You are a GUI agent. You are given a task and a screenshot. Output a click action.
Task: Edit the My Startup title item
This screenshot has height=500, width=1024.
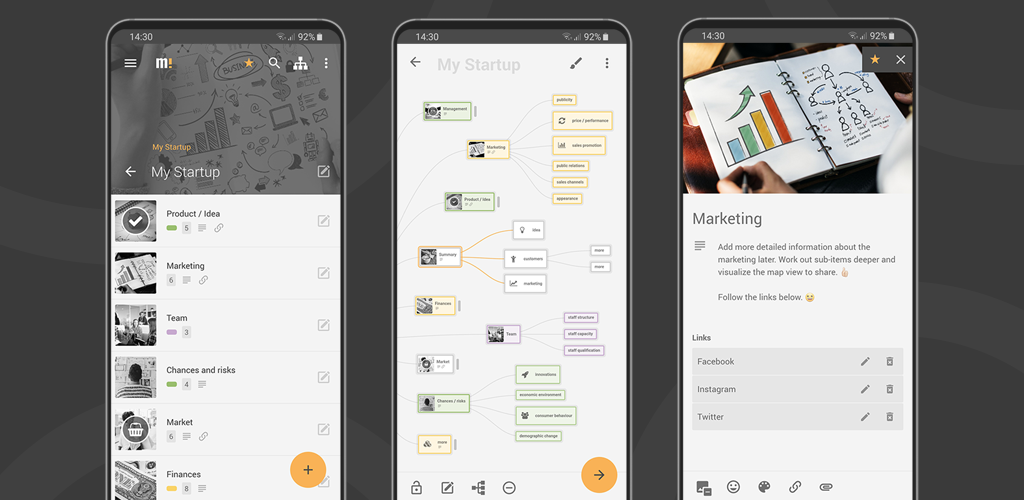pyautogui.click(x=323, y=171)
